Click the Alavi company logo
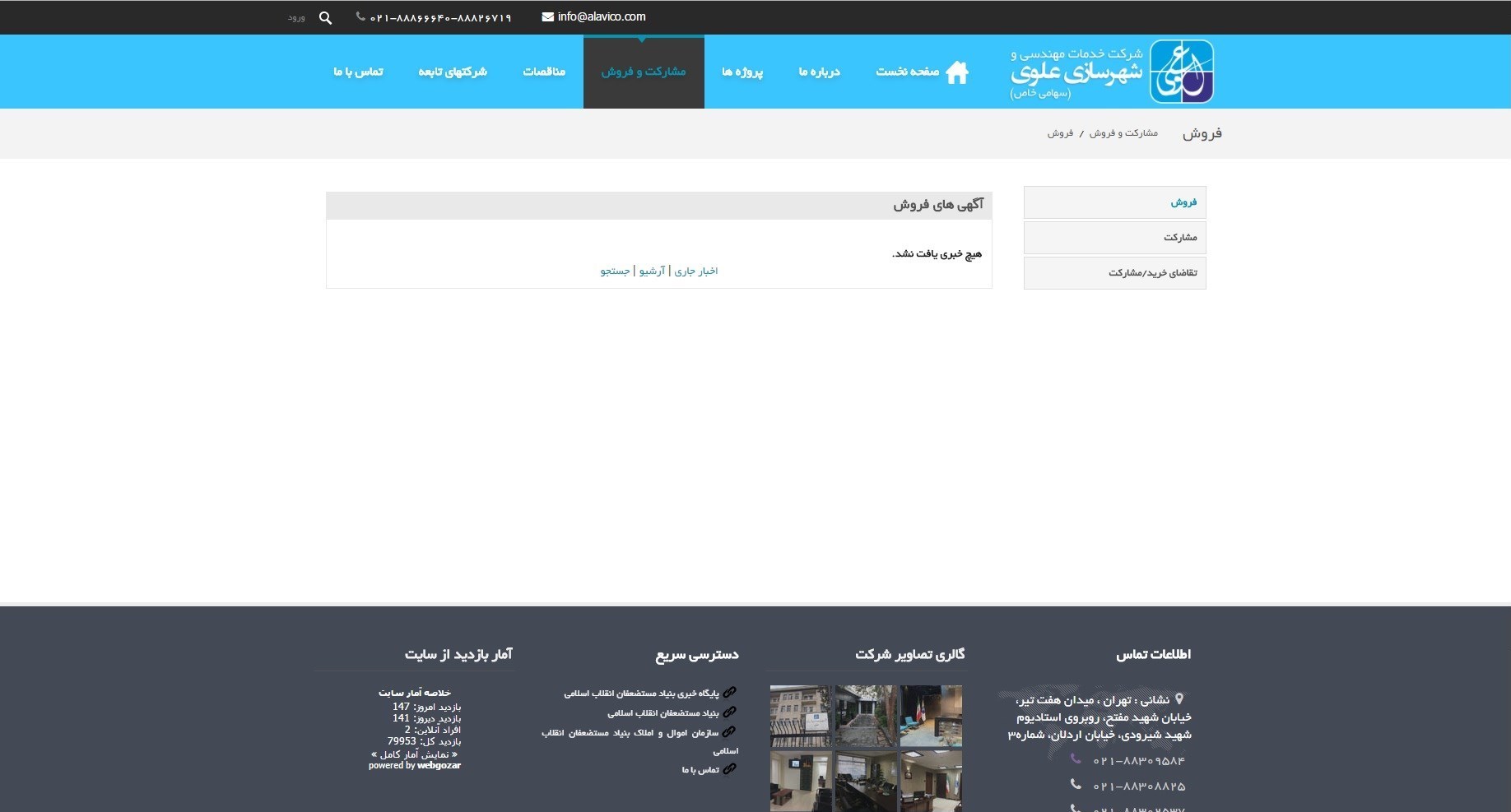This screenshot has height=812, width=1511. (x=1181, y=72)
